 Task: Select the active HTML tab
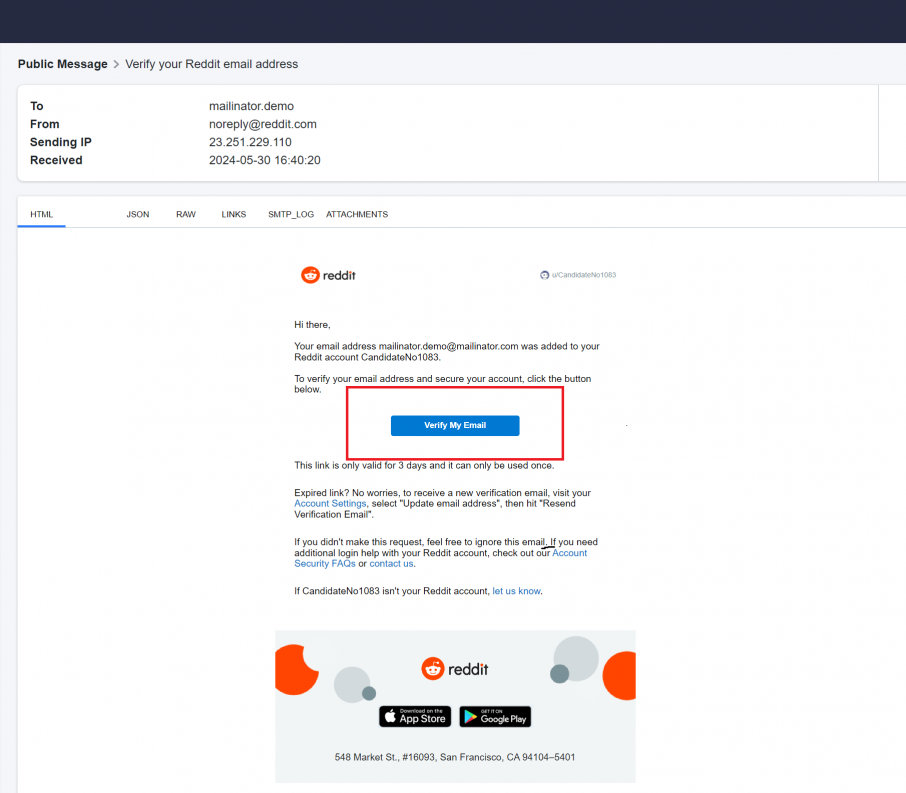tap(41, 213)
